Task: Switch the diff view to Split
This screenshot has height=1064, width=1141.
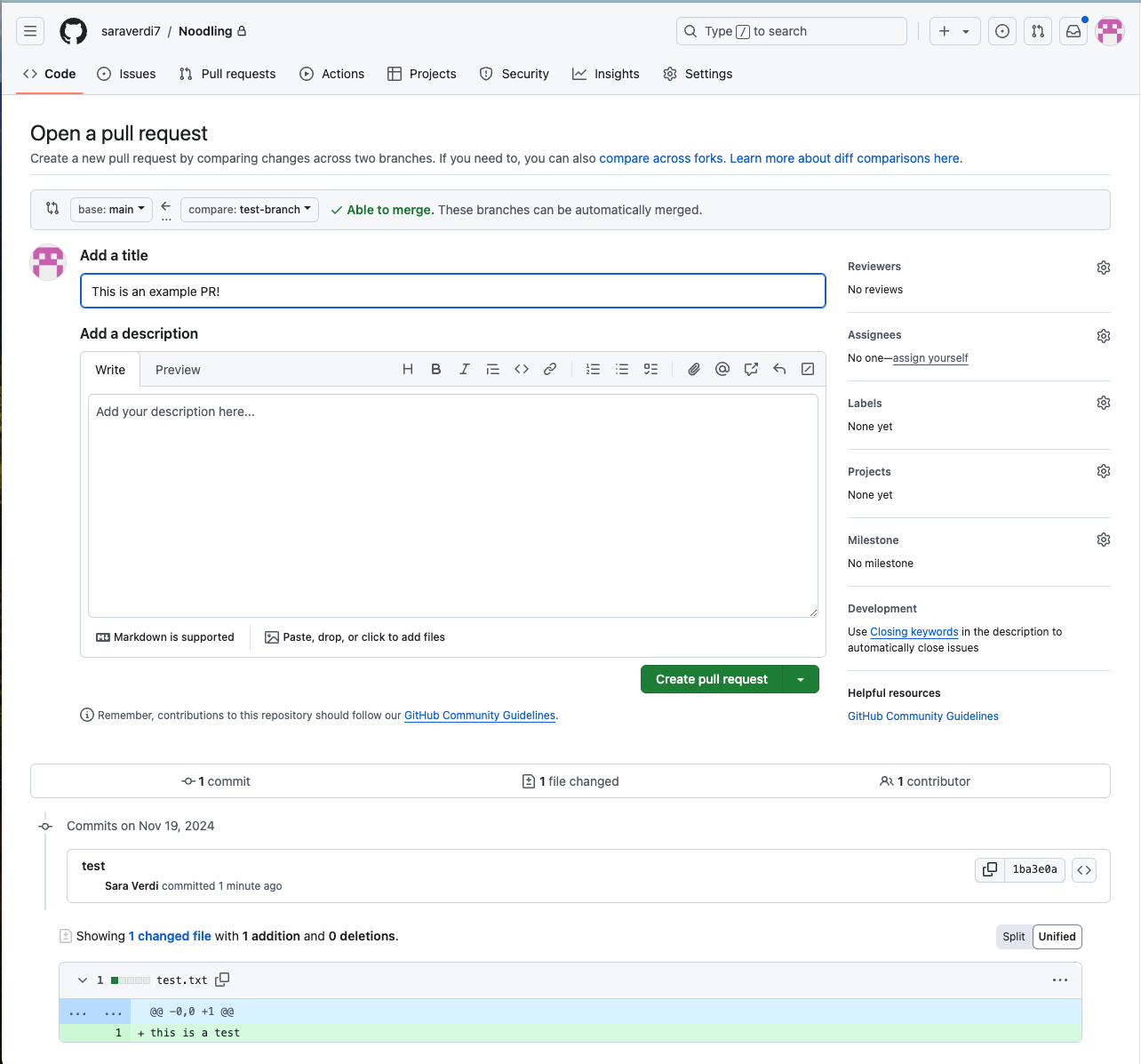Action: click(x=1014, y=936)
